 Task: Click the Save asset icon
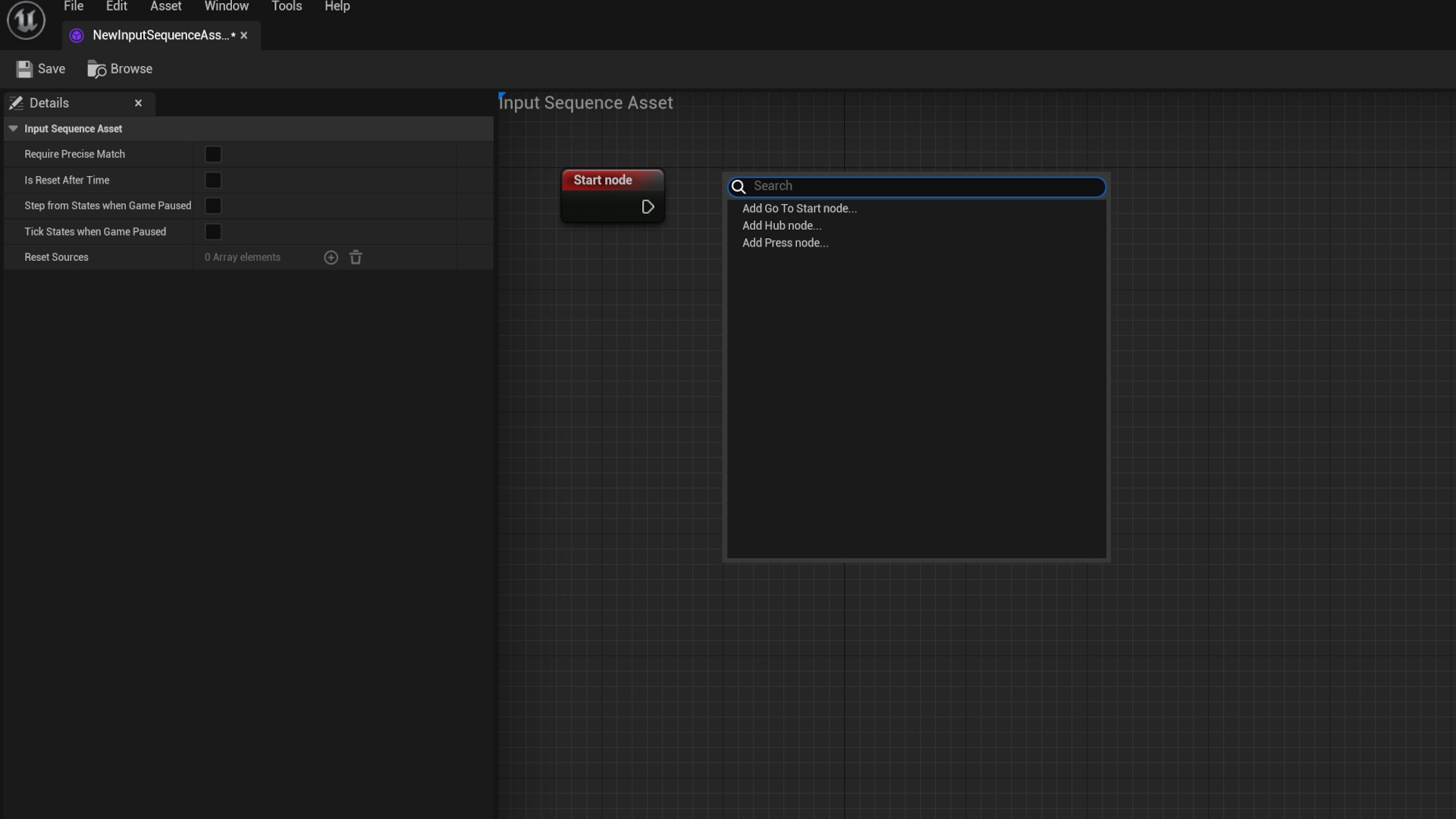[24, 68]
